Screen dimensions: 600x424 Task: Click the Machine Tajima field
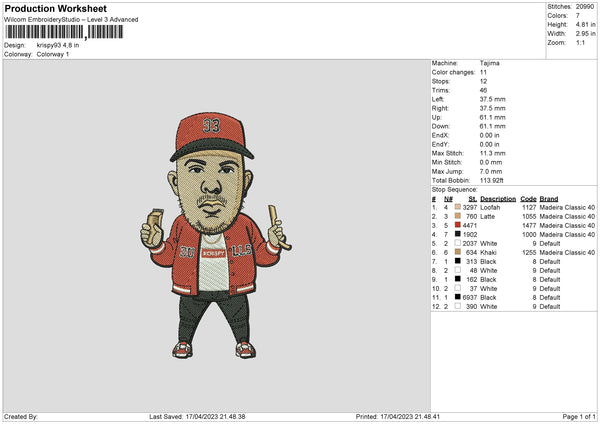pyautogui.click(x=466, y=63)
